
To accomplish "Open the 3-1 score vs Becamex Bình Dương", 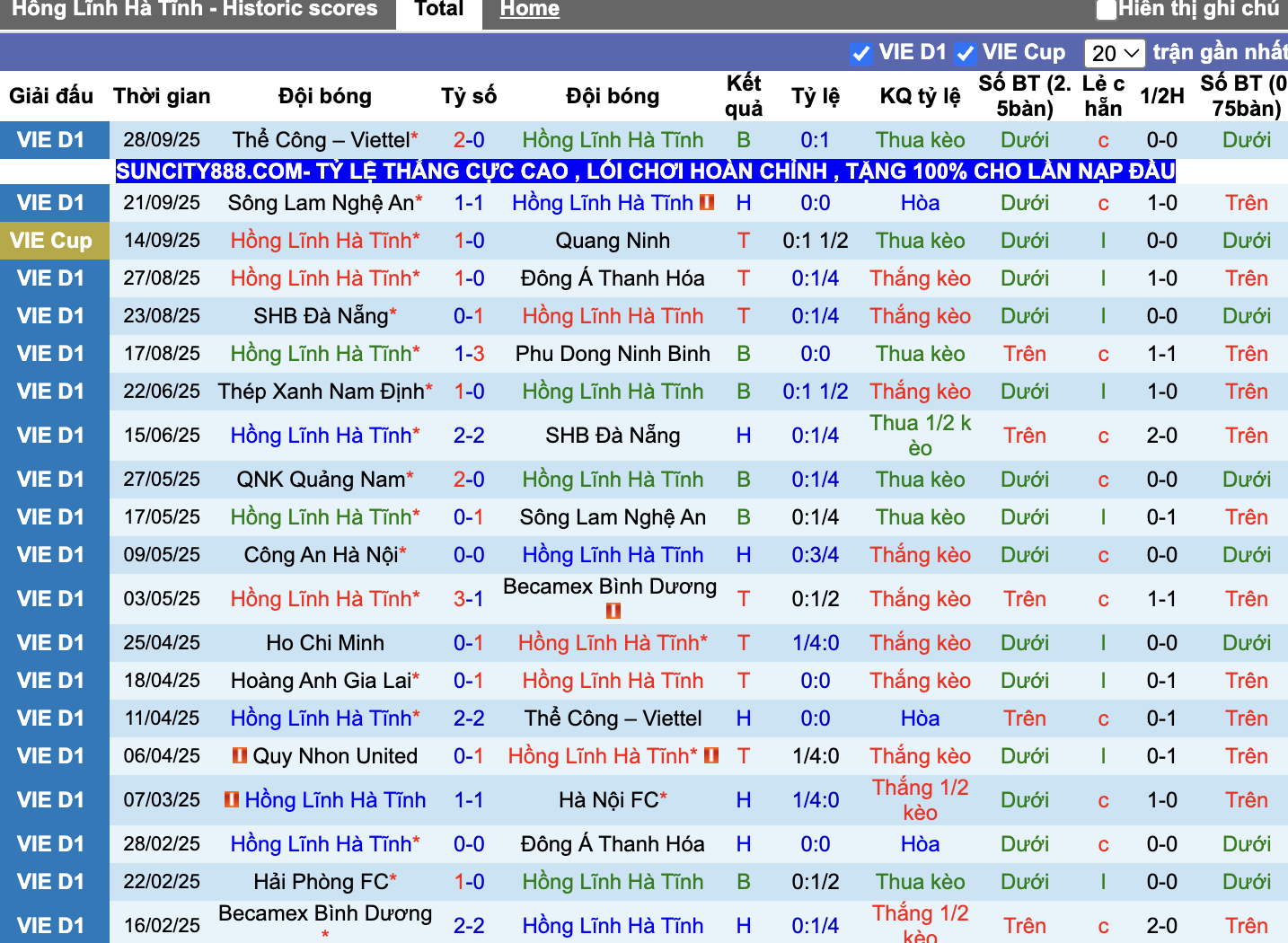I will pos(469,599).
